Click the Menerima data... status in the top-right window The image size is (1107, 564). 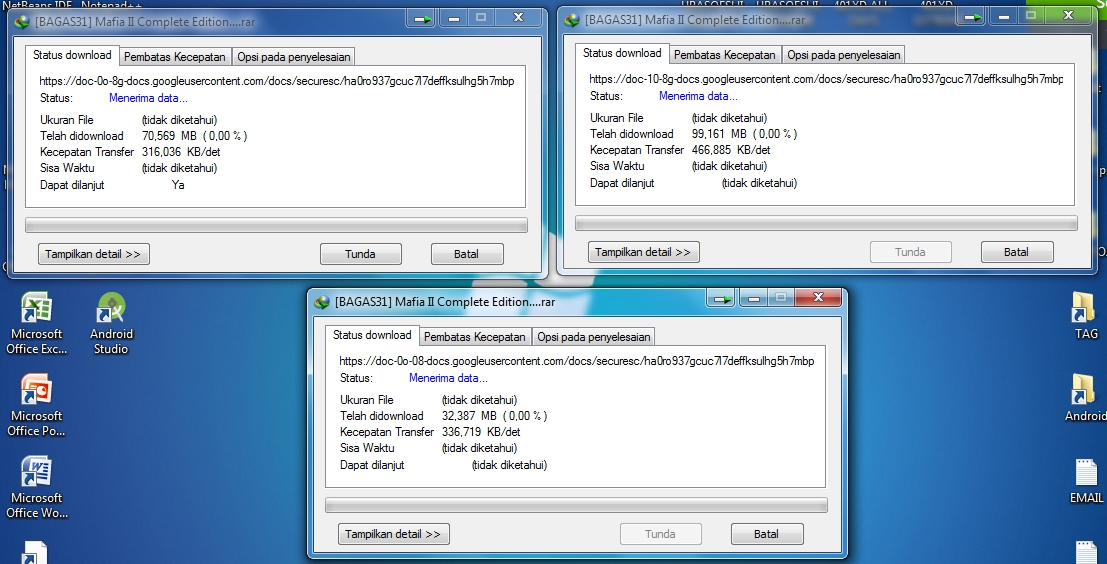click(698, 96)
